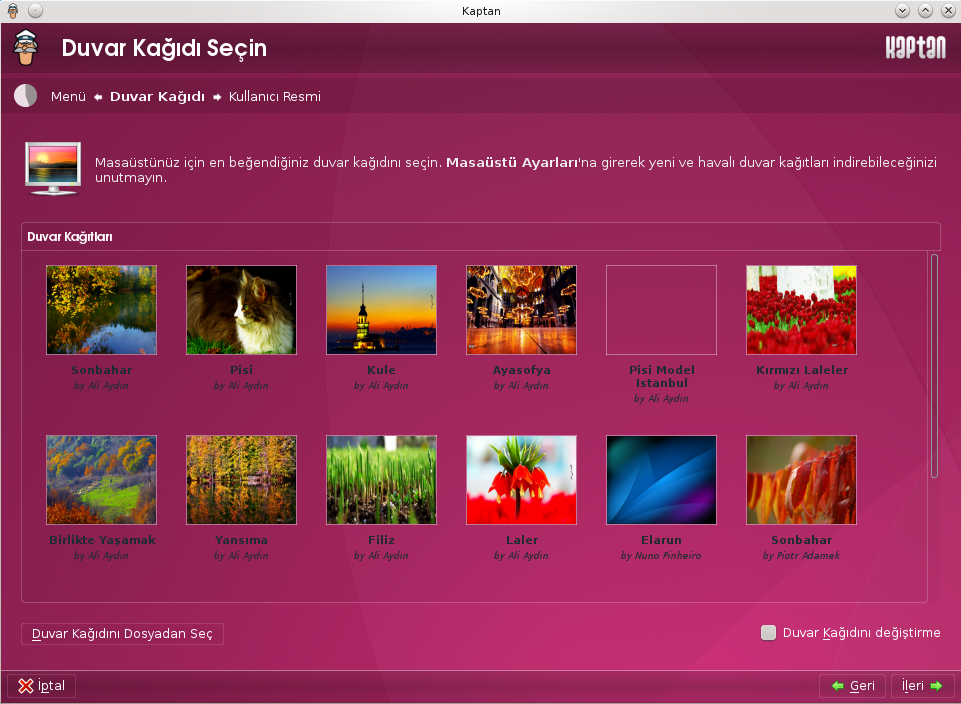
Task: Select the Kırmızı Laleler red tulips wallpaper
Action: (x=801, y=309)
